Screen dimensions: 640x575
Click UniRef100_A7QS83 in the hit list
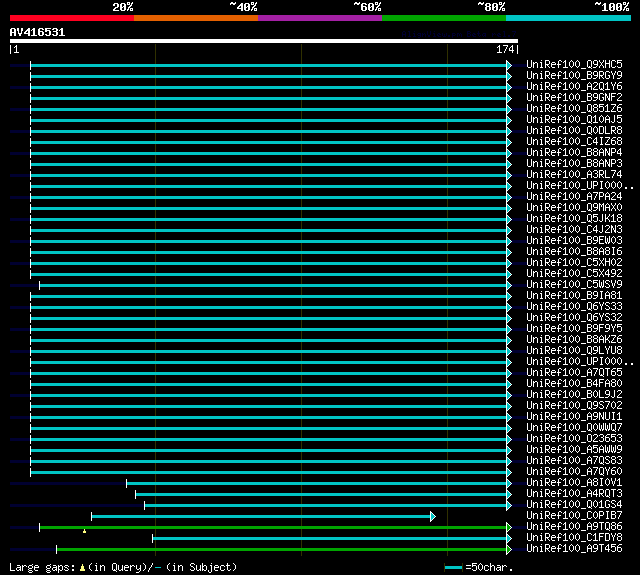[574, 461]
